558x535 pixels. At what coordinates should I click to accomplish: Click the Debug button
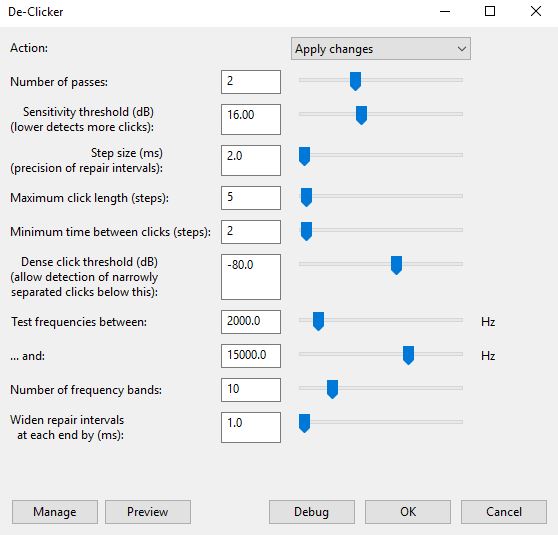312,512
